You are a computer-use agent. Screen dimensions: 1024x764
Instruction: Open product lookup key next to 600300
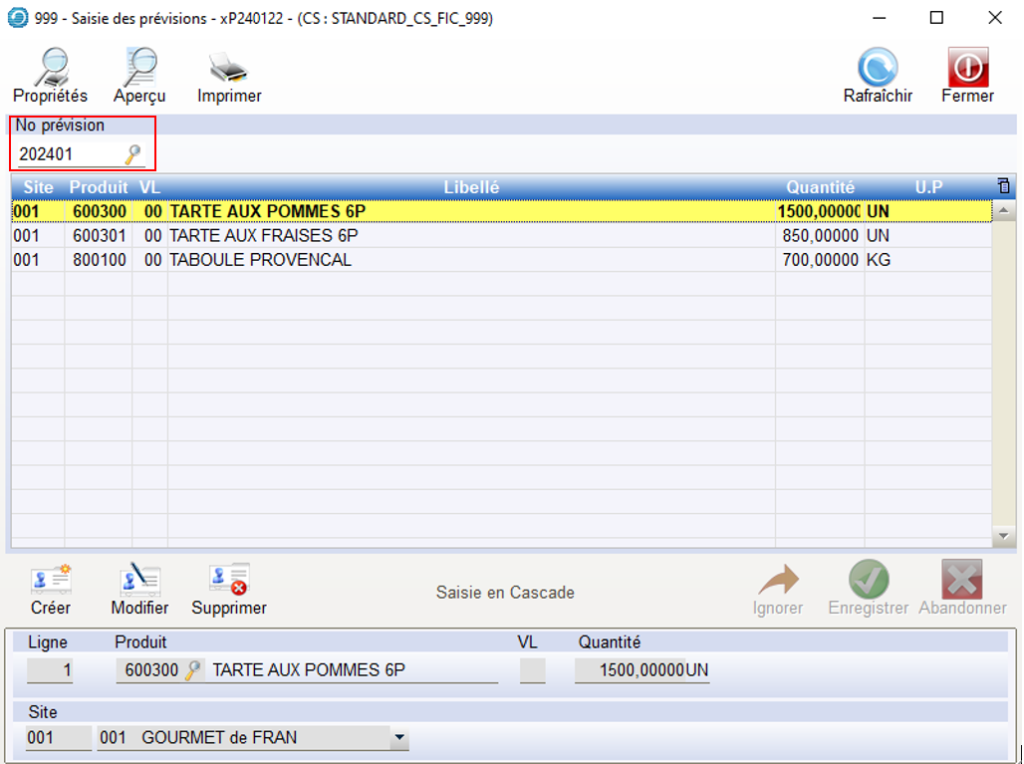(x=192, y=670)
